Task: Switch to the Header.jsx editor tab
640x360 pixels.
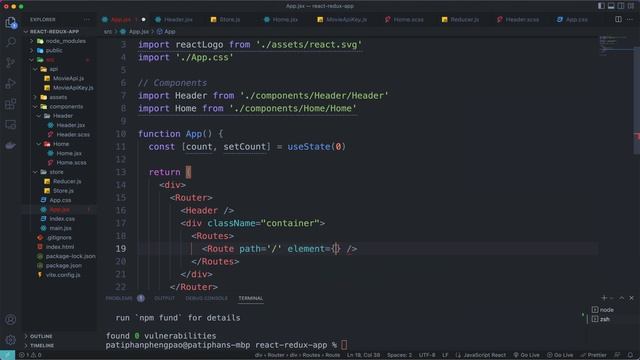Action: click(174, 19)
